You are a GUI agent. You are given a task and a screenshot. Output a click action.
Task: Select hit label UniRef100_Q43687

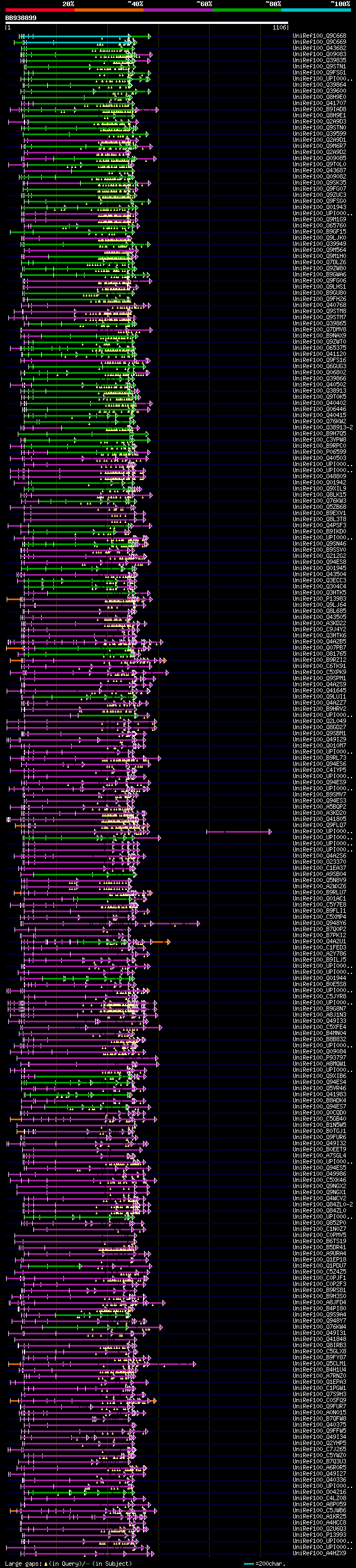click(x=319, y=170)
